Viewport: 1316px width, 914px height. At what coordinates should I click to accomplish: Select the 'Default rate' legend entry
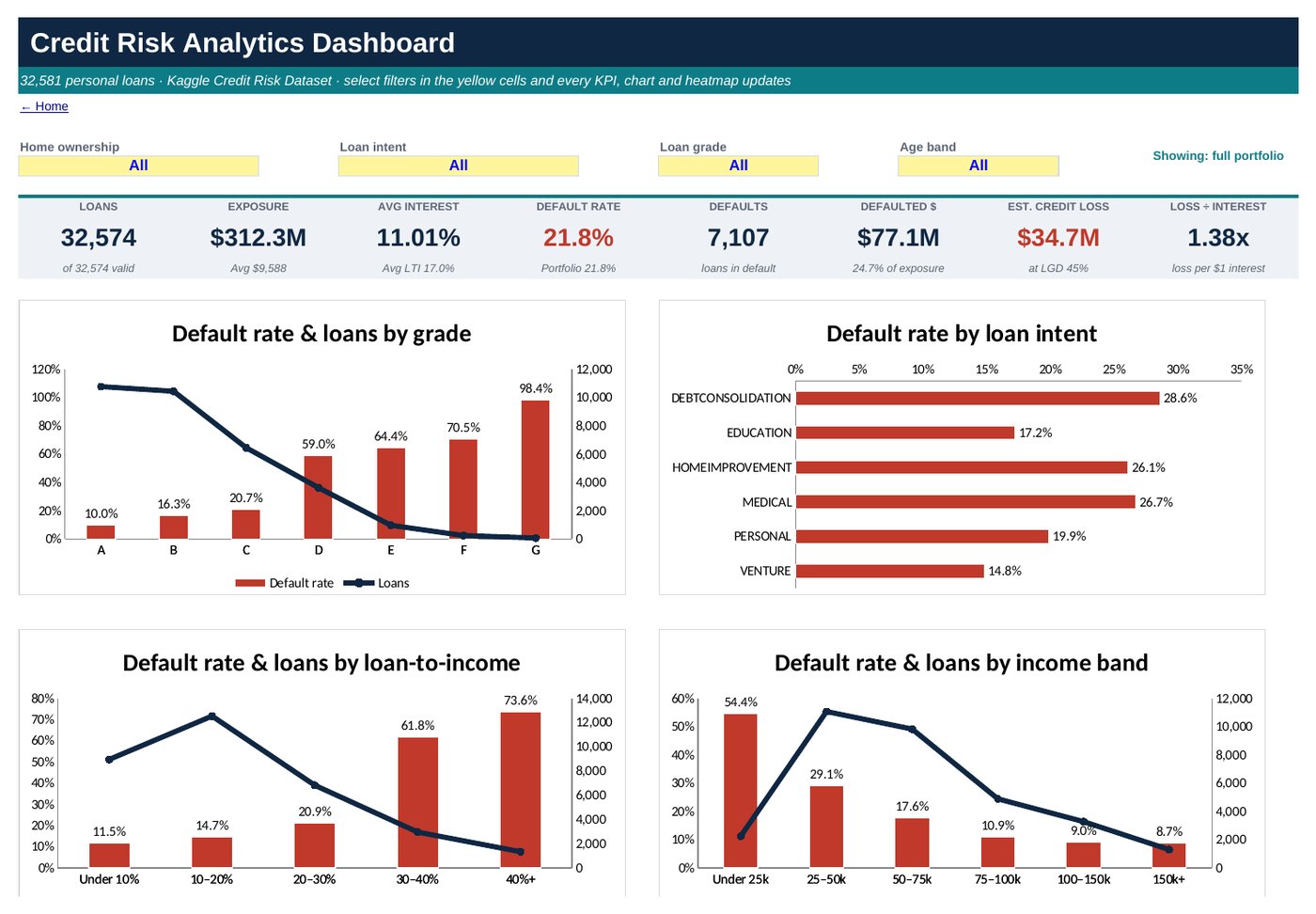pos(284,583)
